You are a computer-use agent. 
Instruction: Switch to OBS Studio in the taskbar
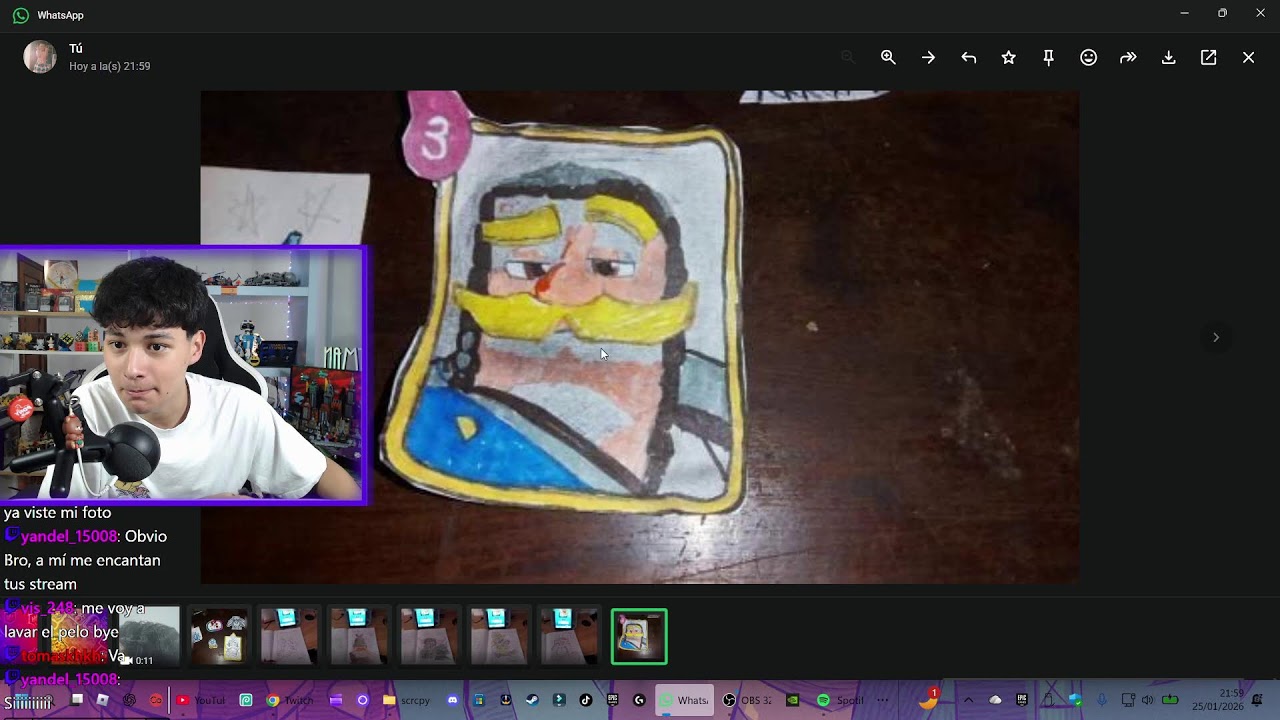pos(748,700)
